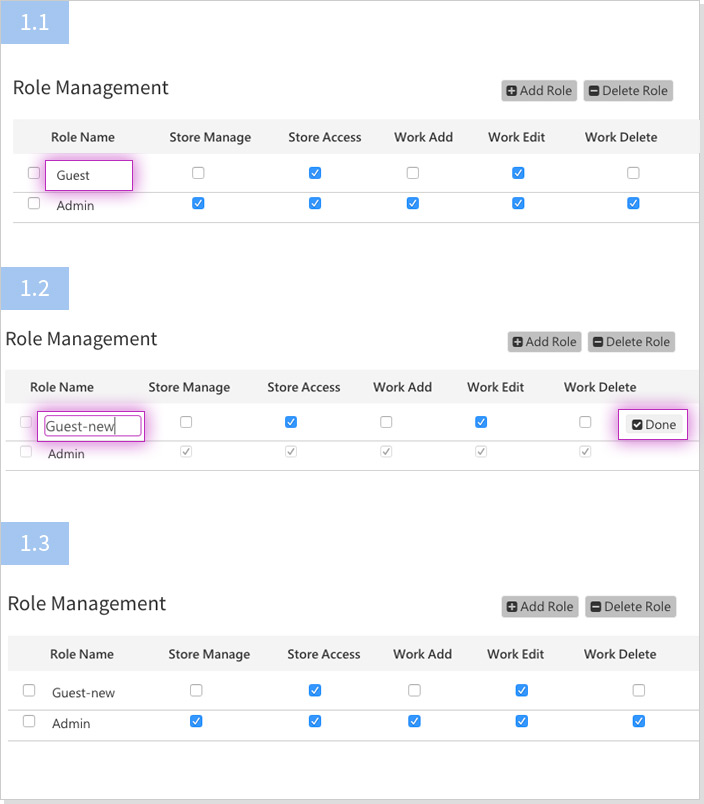Click the plus icon of Add Role in section 1.3

[x=512, y=607]
